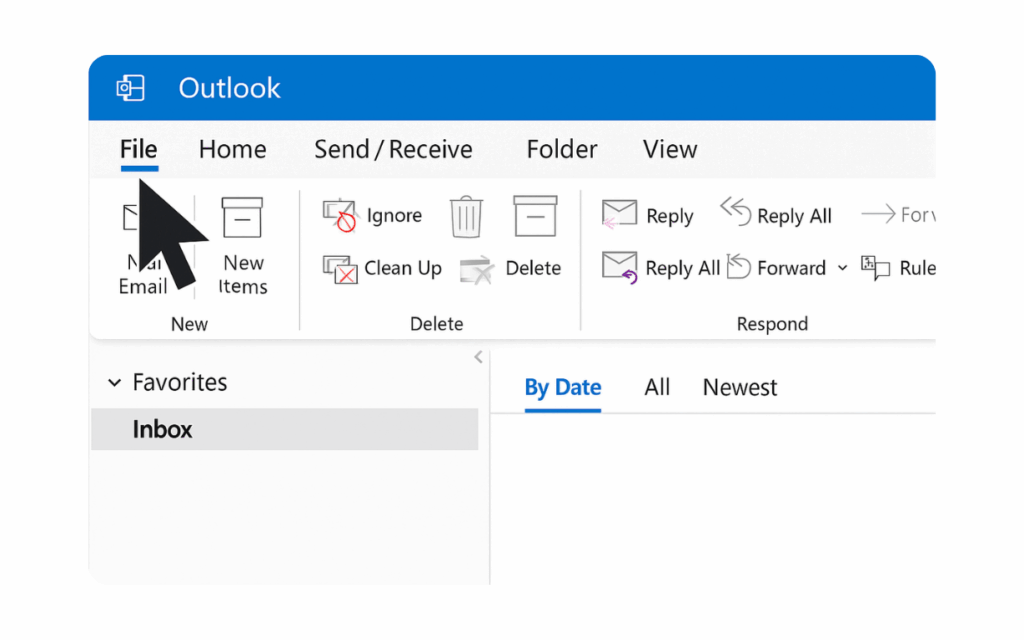Click the Outlook title text

pos(230,88)
